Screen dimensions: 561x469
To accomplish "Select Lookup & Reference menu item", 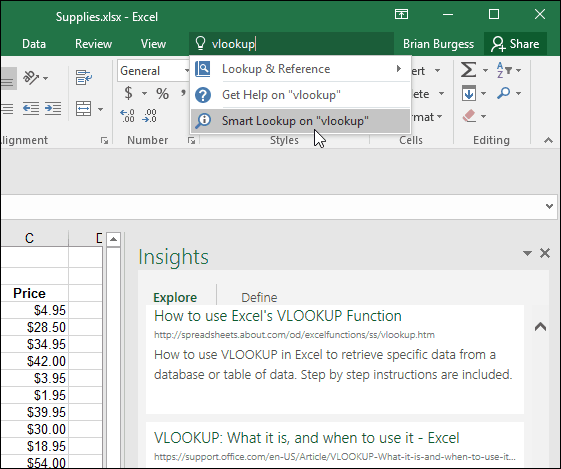I will [x=301, y=69].
